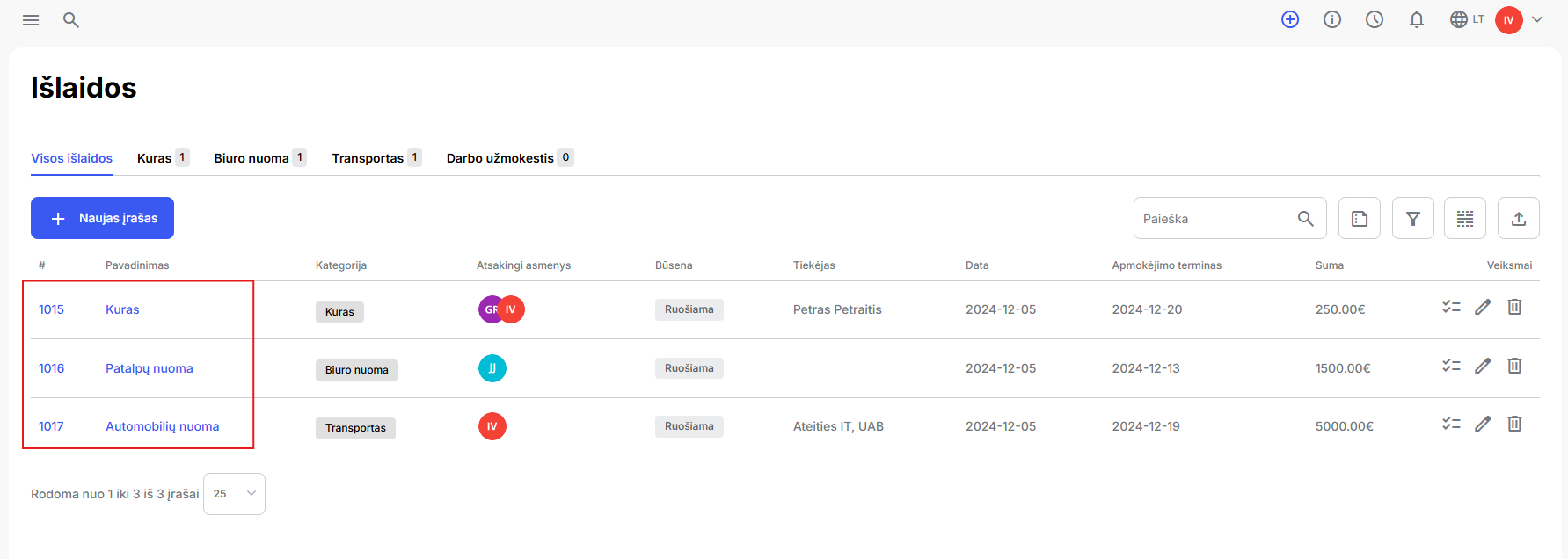Viewport: 1568px width, 559px height.
Task: Delete expense 1017 with trash icon
Action: [1514, 424]
